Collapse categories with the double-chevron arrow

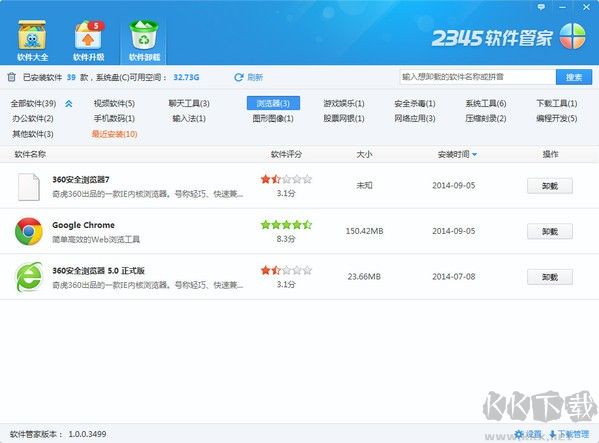pyautogui.click(x=69, y=103)
